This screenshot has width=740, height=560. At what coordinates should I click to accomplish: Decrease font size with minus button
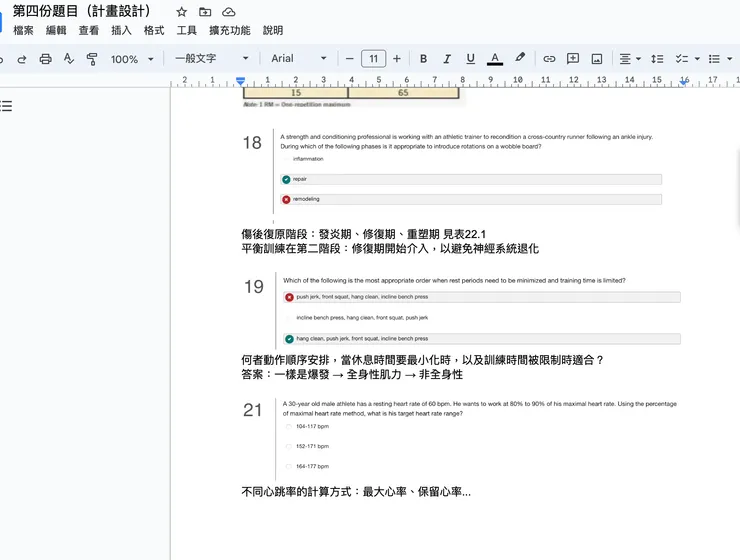coord(349,59)
